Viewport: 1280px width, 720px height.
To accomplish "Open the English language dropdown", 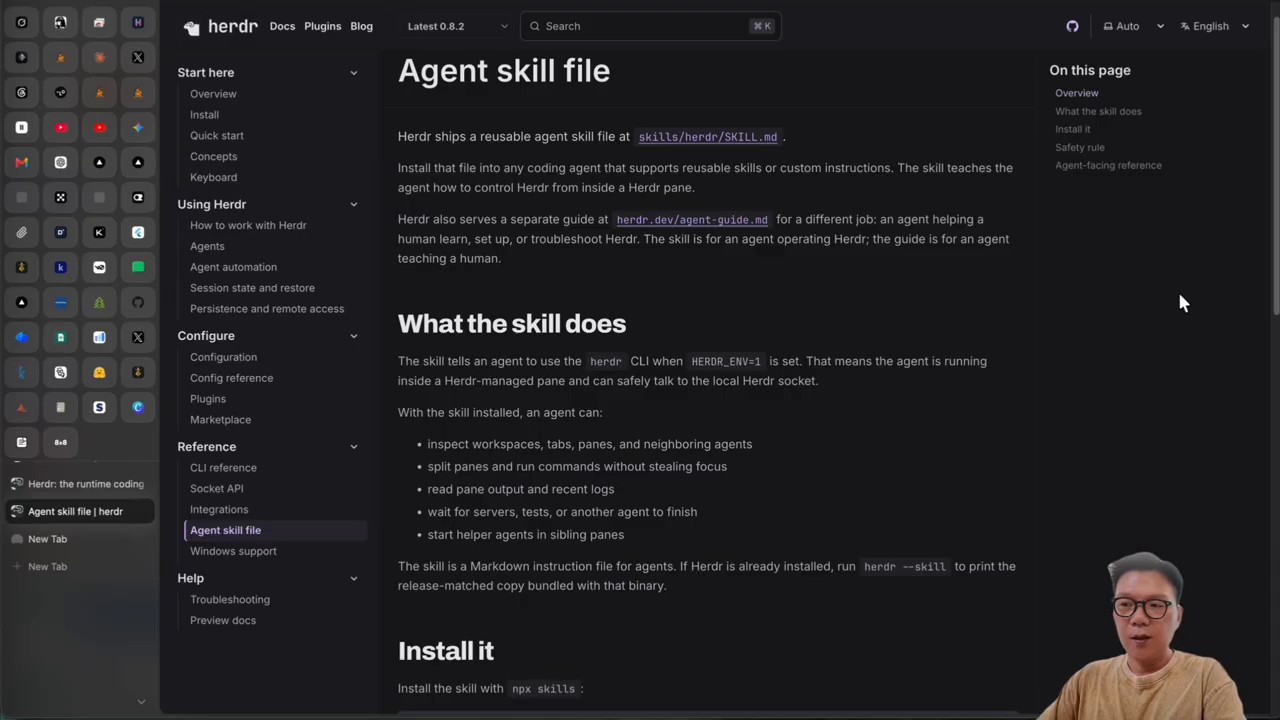I will (1215, 26).
